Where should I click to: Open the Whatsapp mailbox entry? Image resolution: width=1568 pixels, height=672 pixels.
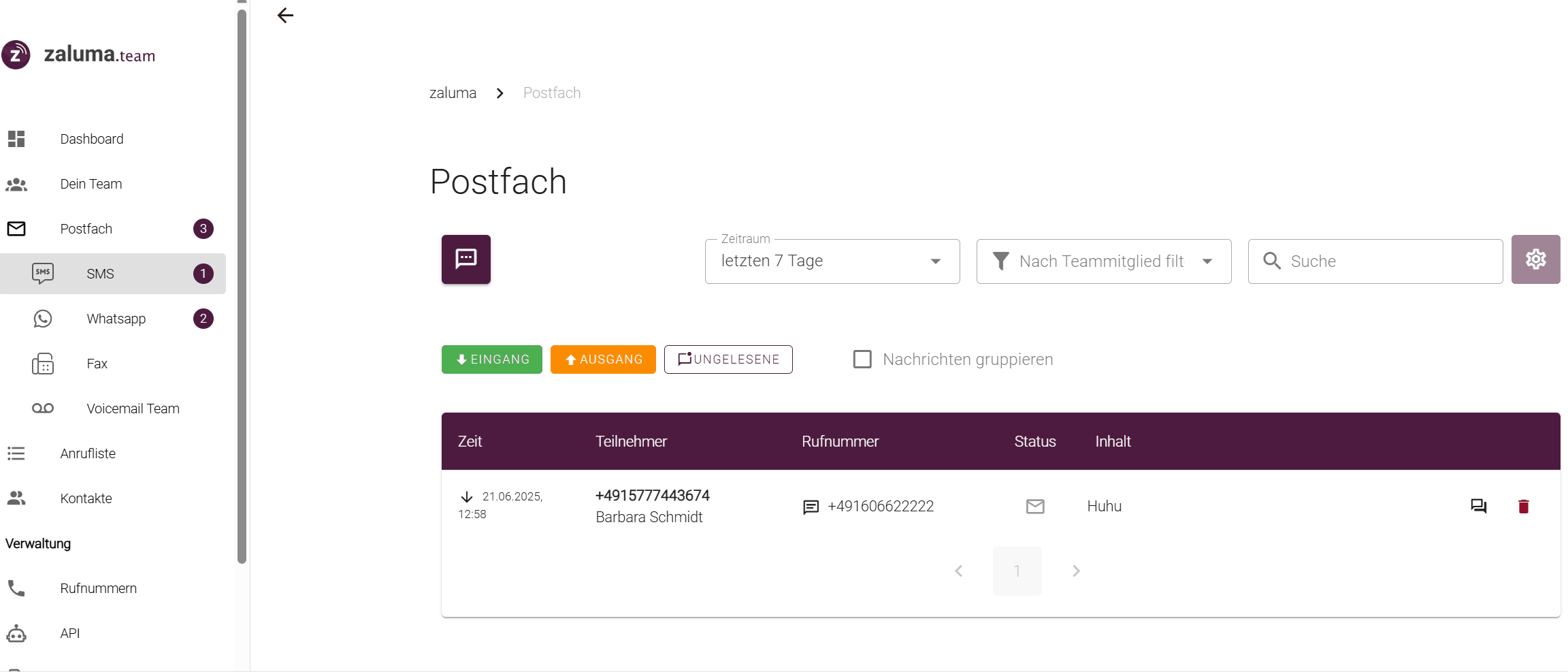point(113,319)
